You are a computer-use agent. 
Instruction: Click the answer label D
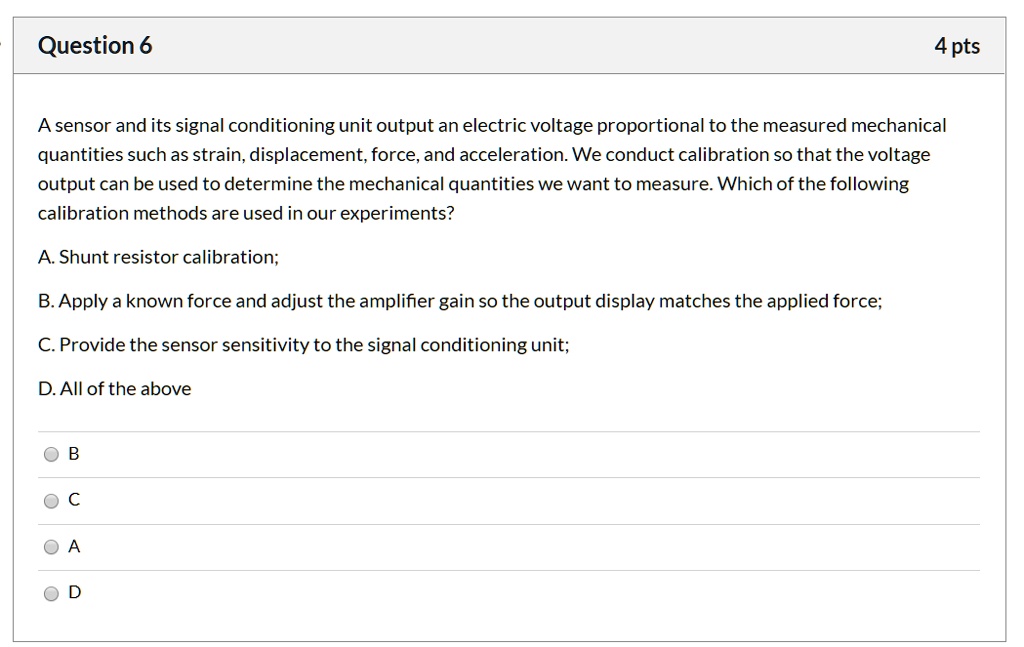tap(73, 592)
